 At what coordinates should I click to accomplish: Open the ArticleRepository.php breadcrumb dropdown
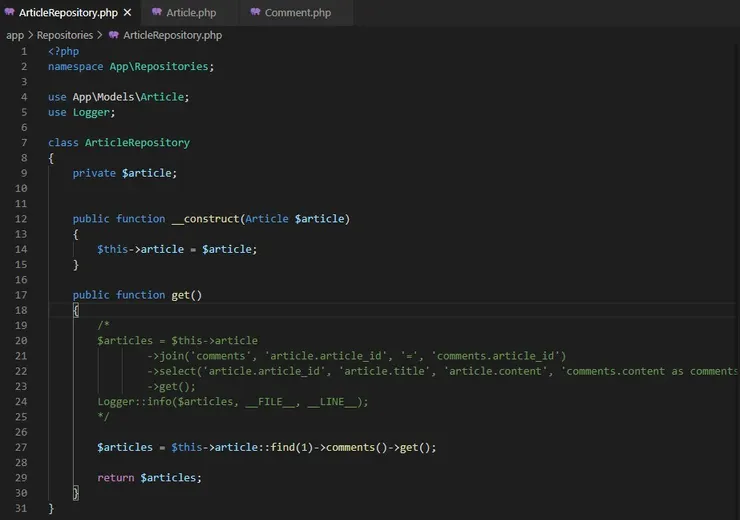tap(172, 35)
